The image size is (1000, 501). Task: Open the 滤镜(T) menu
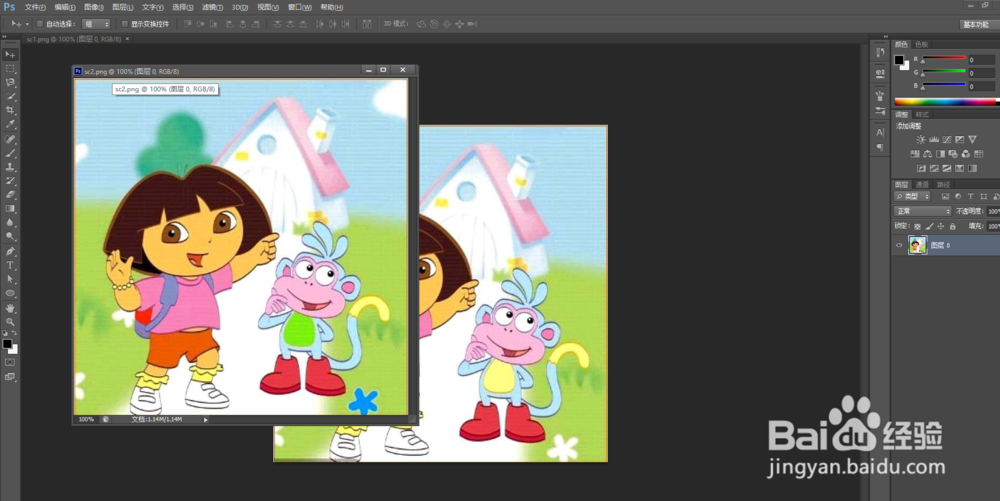click(212, 8)
